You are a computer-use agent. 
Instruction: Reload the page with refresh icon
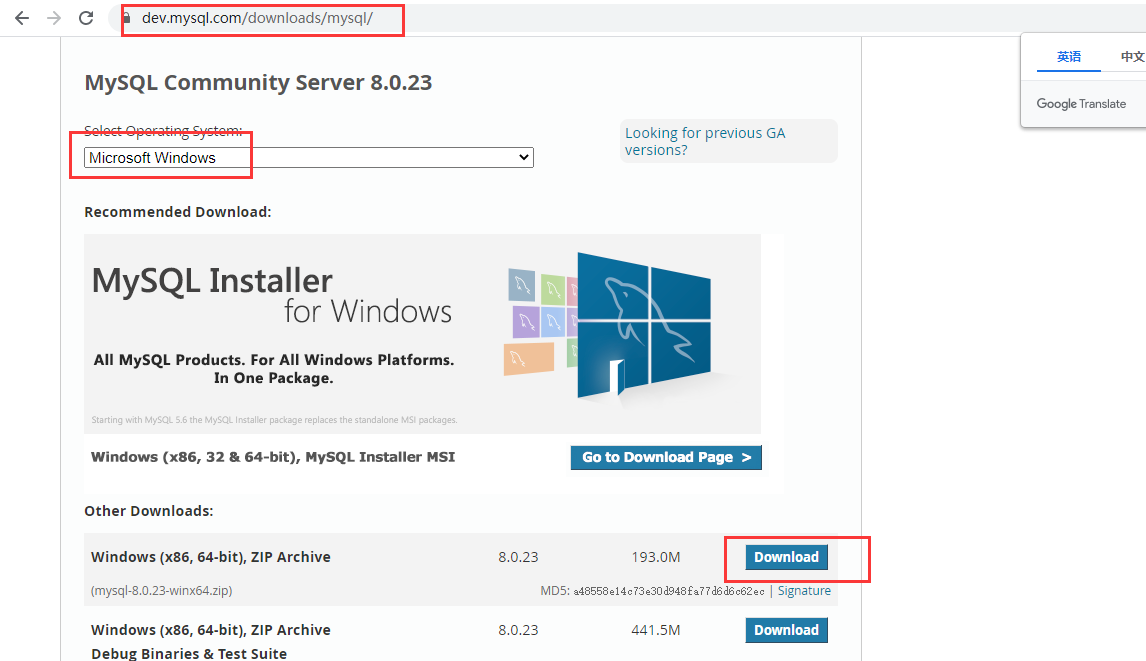pyautogui.click(x=86, y=18)
